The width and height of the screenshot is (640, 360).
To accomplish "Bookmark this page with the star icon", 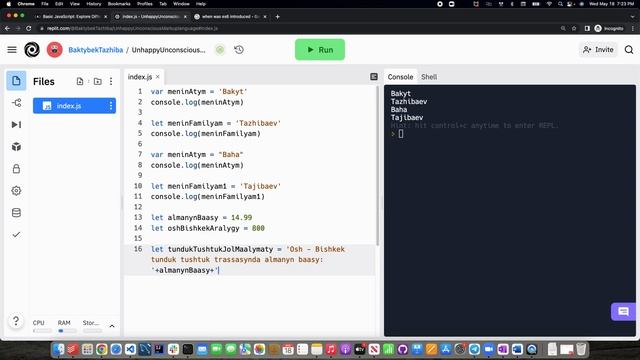I will coord(574,28).
